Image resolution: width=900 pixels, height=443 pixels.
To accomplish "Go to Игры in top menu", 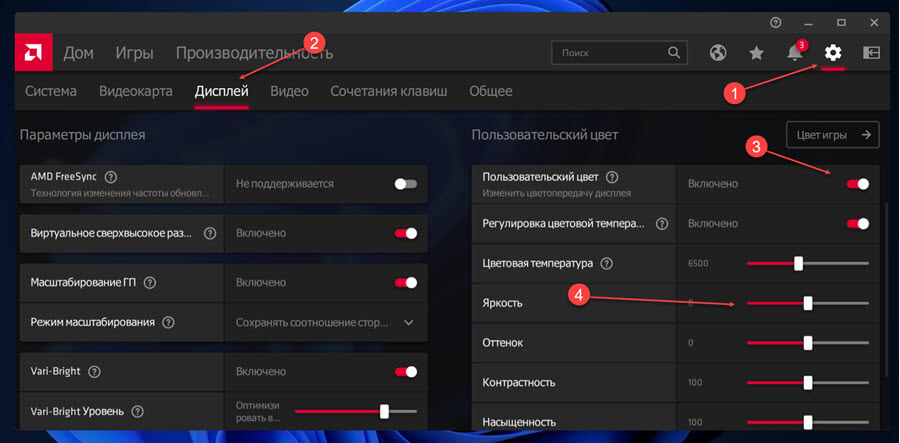I will coord(134,53).
